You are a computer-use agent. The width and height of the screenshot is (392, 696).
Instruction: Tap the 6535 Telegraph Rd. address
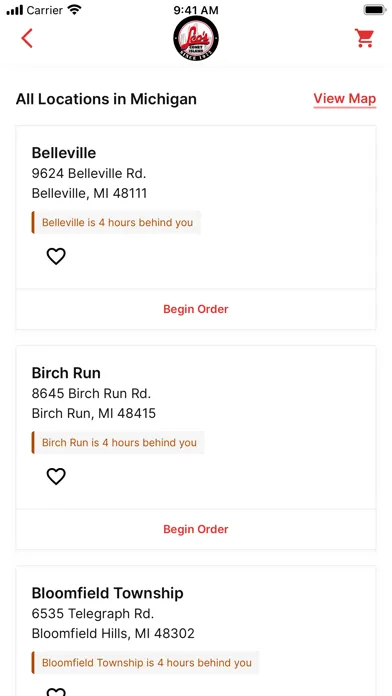93,613
